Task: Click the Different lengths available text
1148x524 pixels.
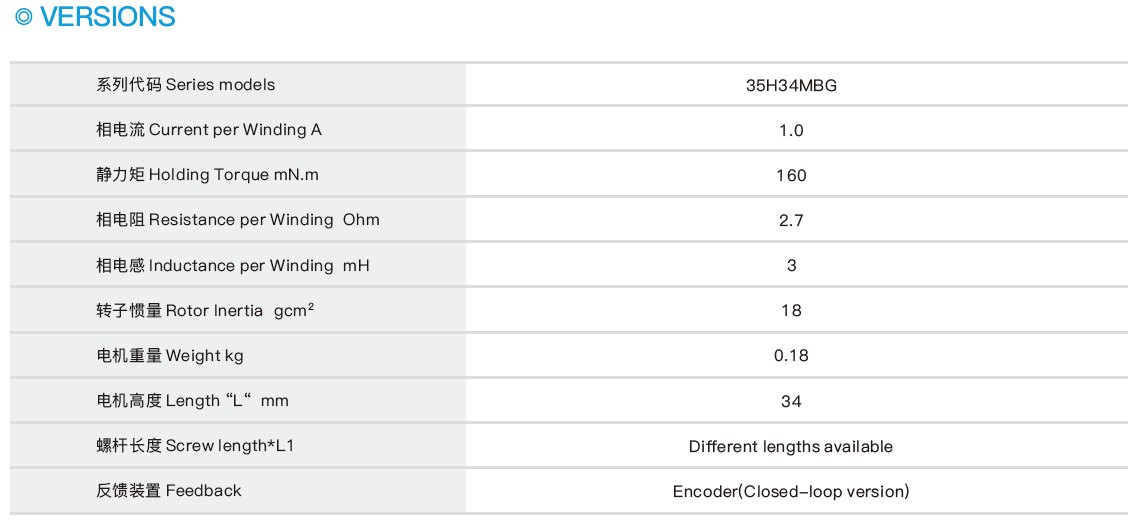Action: [x=791, y=446]
